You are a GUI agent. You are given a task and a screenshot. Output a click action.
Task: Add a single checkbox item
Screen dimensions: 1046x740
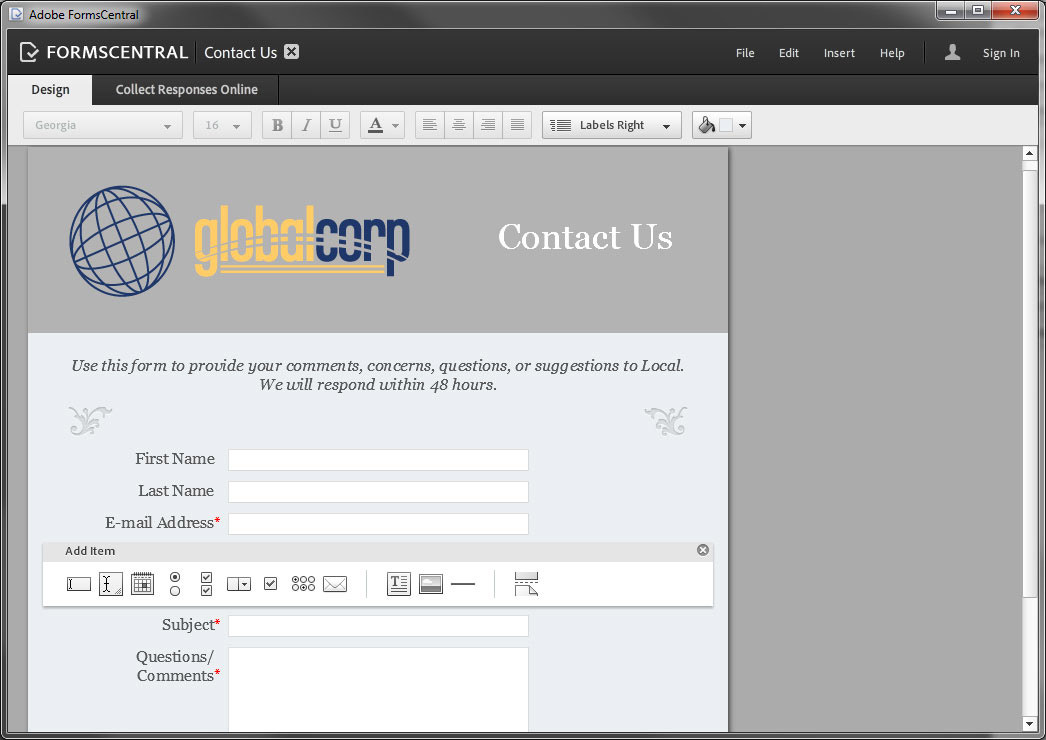pos(270,584)
